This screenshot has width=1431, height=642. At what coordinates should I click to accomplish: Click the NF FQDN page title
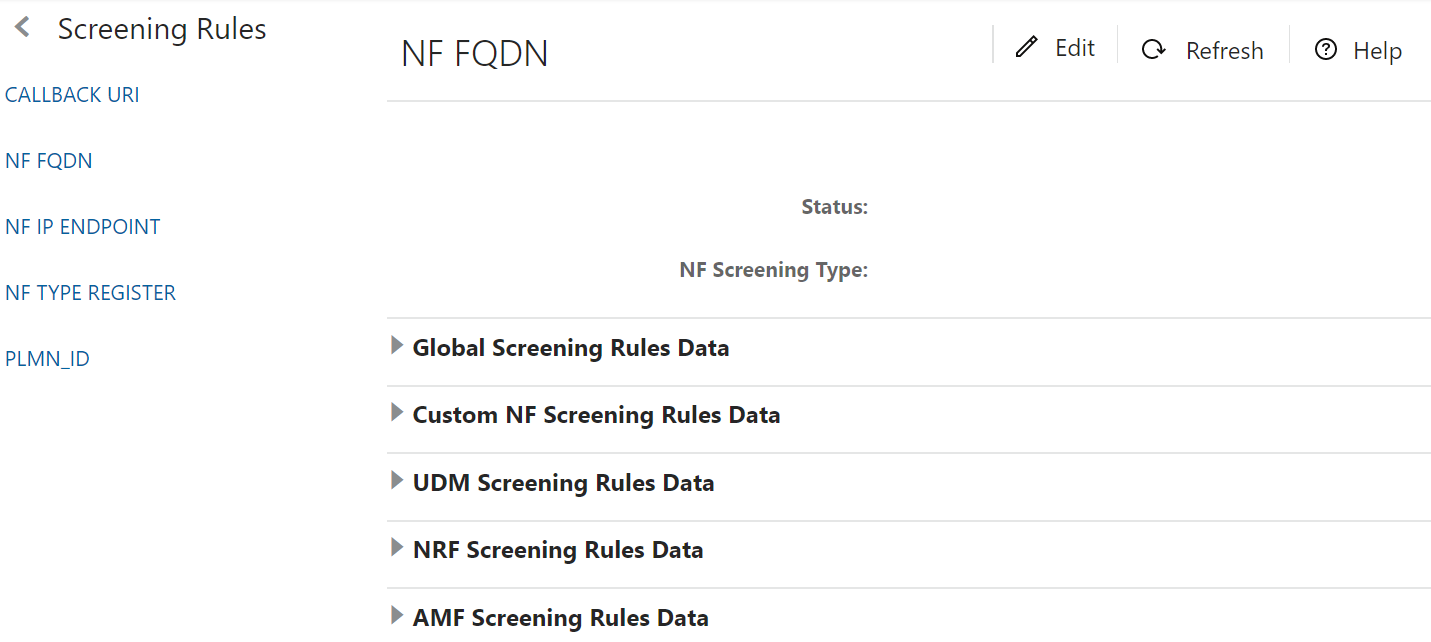pos(473,53)
